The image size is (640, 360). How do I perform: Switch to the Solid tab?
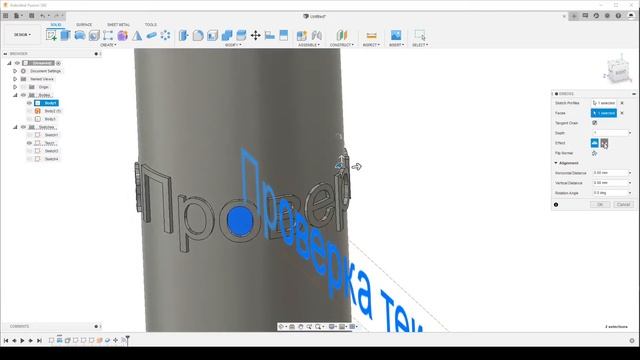[56, 24]
